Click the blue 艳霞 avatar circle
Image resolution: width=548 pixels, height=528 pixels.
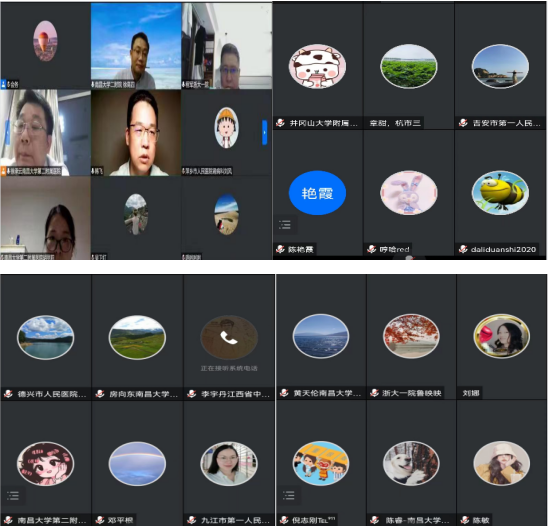(317, 193)
